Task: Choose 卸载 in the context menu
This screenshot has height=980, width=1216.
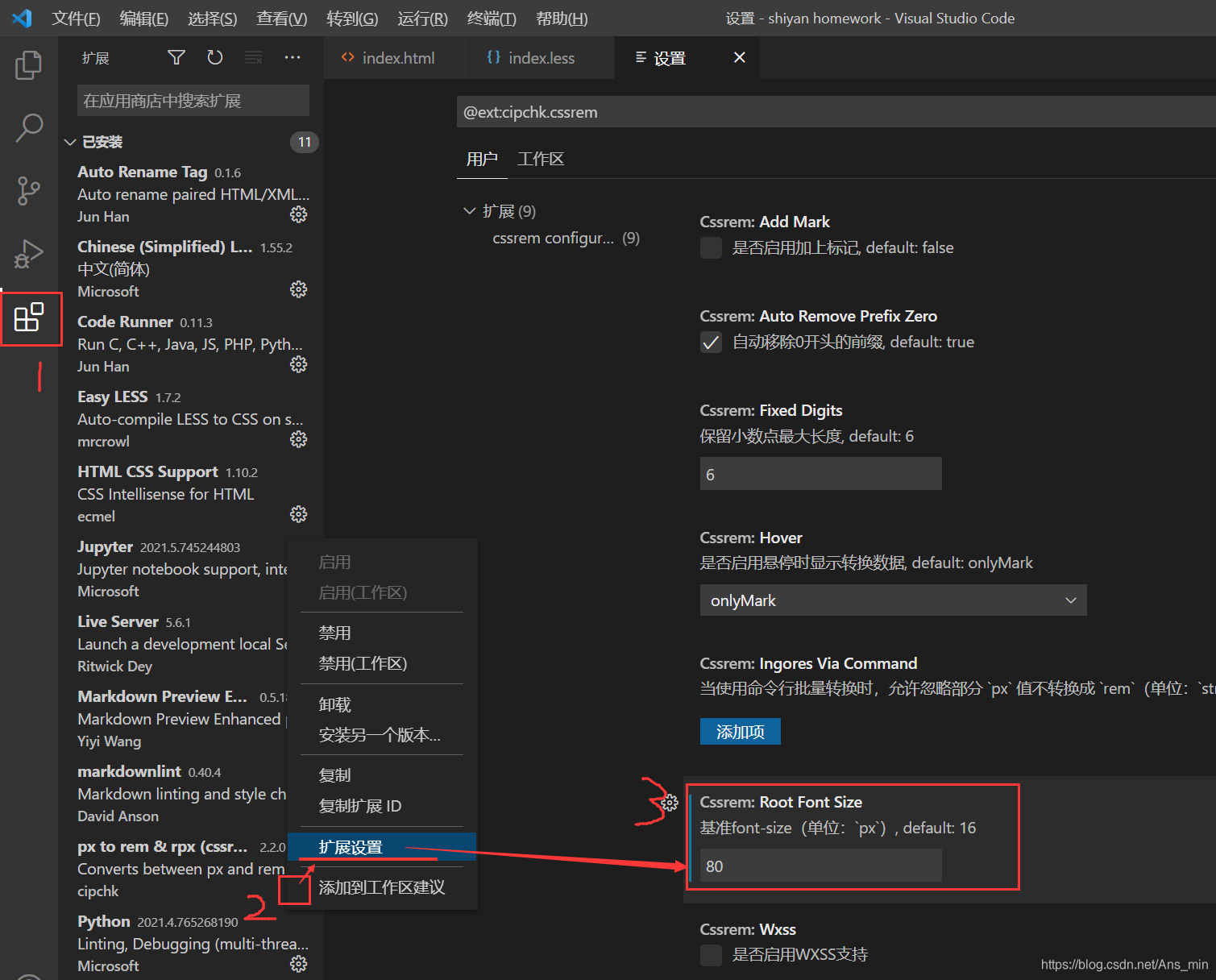Action: coord(382,704)
